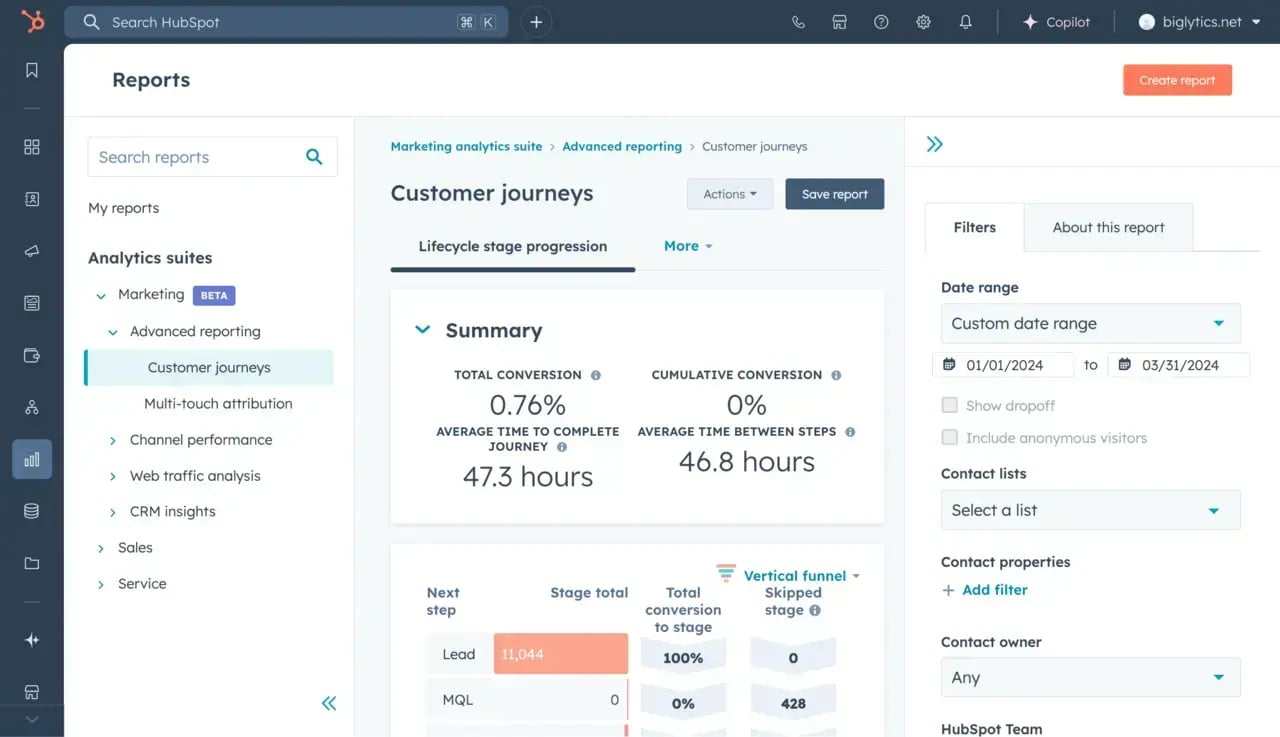Open the Contact owner Any dropdown
The width and height of the screenshot is (1280, 737).
pyautogui.click(x=1091, y=677)
